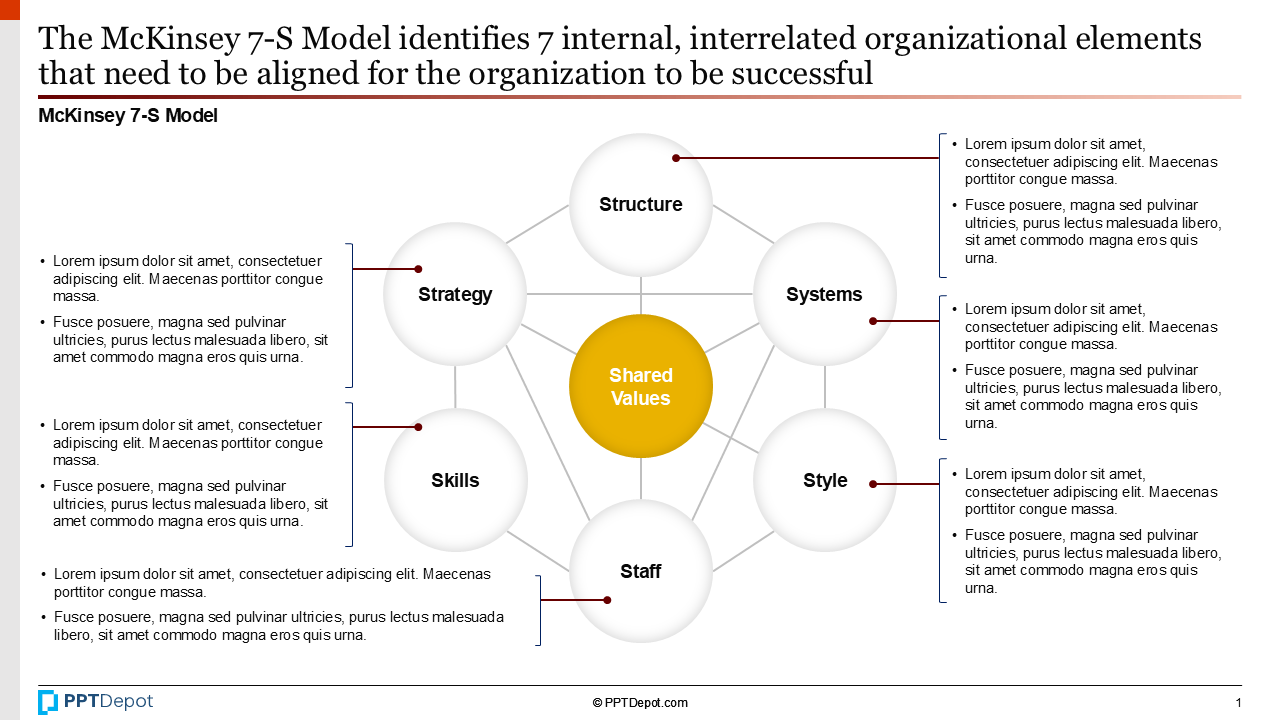Screen dimensions: 1280x720
Task: Select the Strategy circle
Action: point(455,294)
